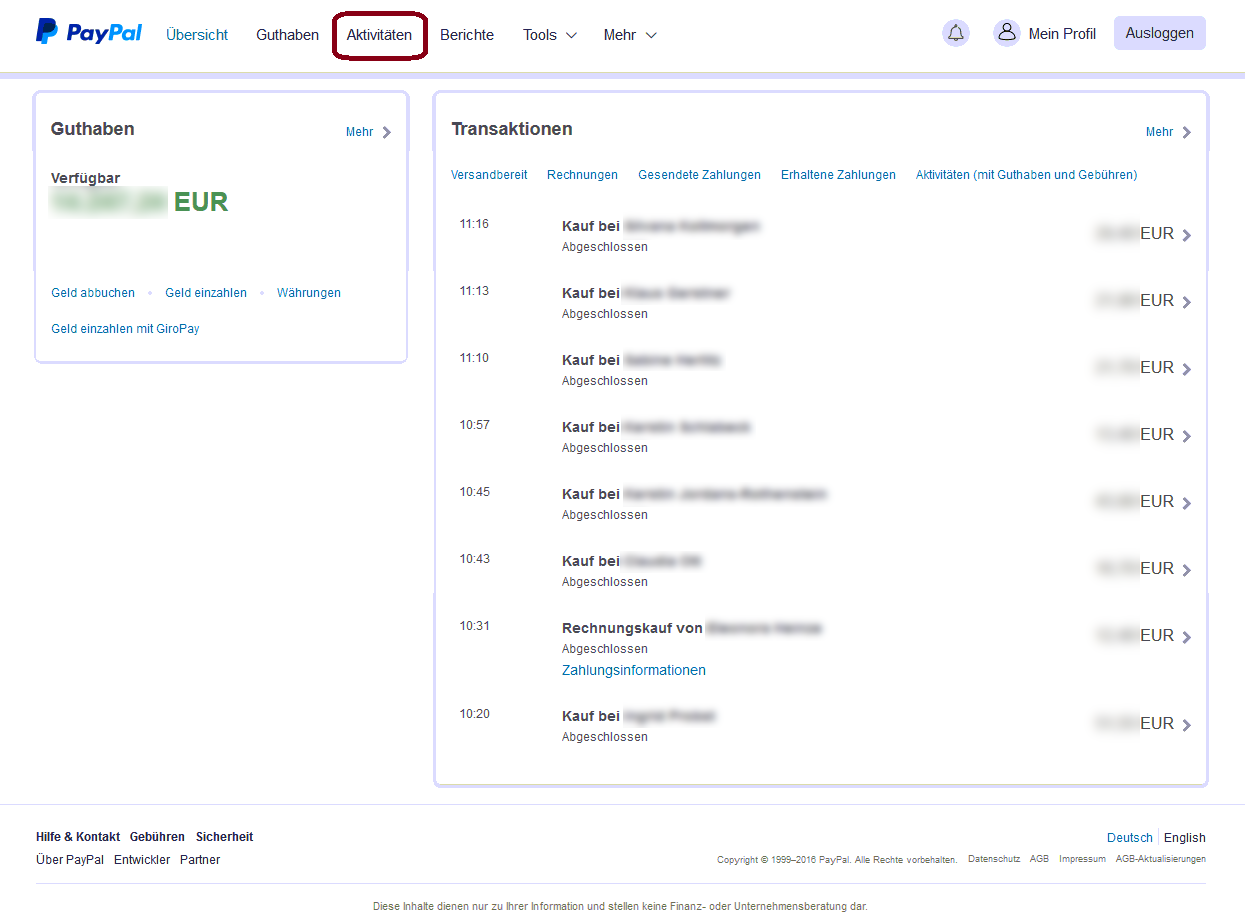Switch to Gesendete Zahlungen filter
The width and height of the screenshot is (1245, 919).
coord(699,175)
